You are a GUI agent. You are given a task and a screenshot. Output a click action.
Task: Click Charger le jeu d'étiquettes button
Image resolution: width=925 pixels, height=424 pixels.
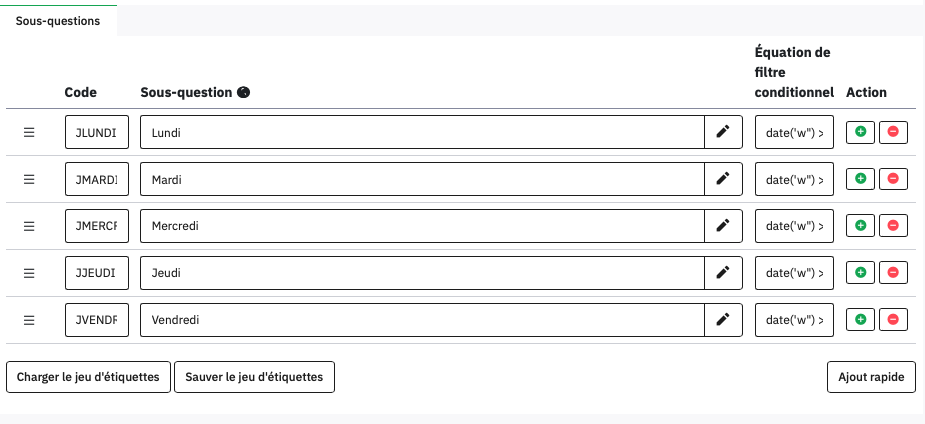coord(89,377)
